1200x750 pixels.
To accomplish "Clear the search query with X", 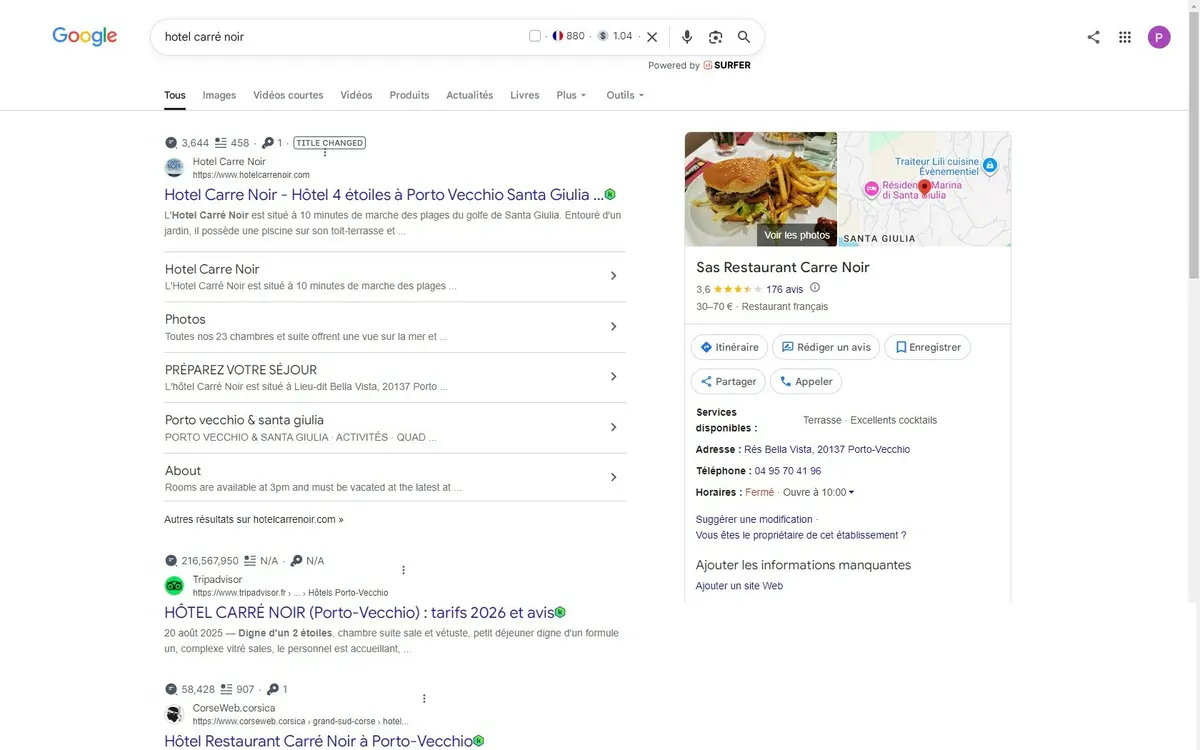I will coord(652,37).
